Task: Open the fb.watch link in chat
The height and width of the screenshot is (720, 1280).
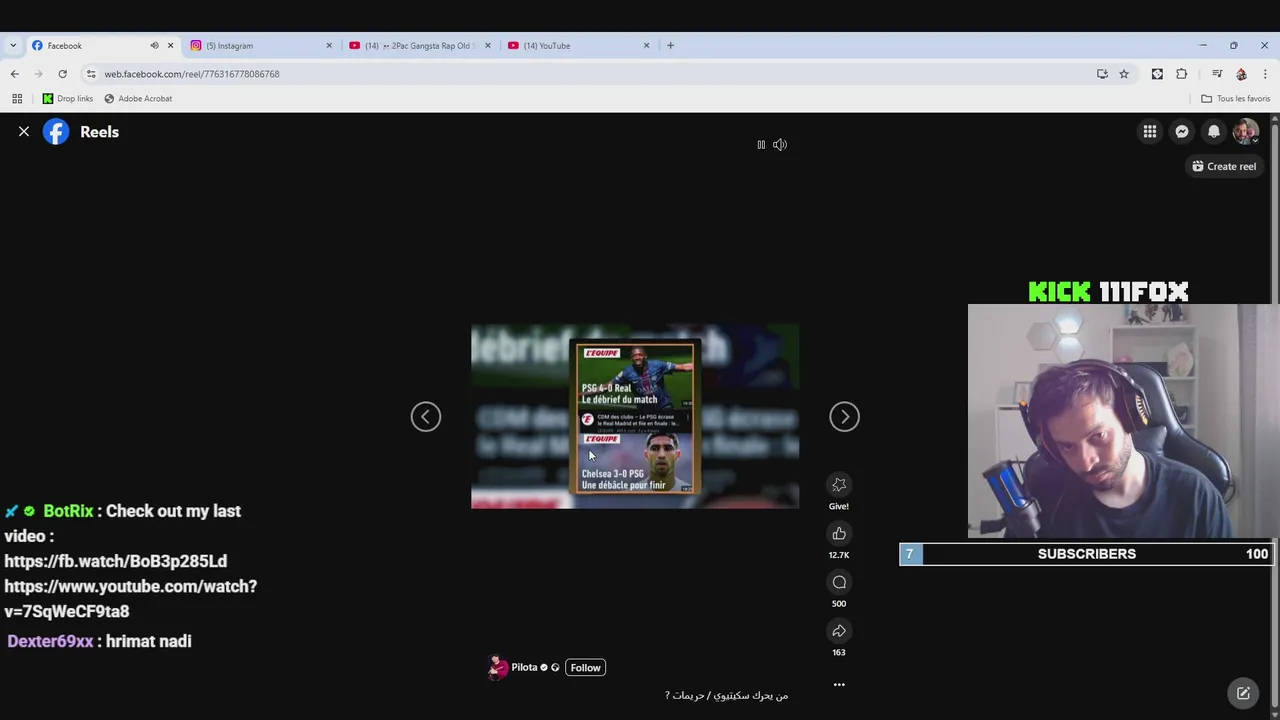Action: pyautogui.click(x=116, y=561)
